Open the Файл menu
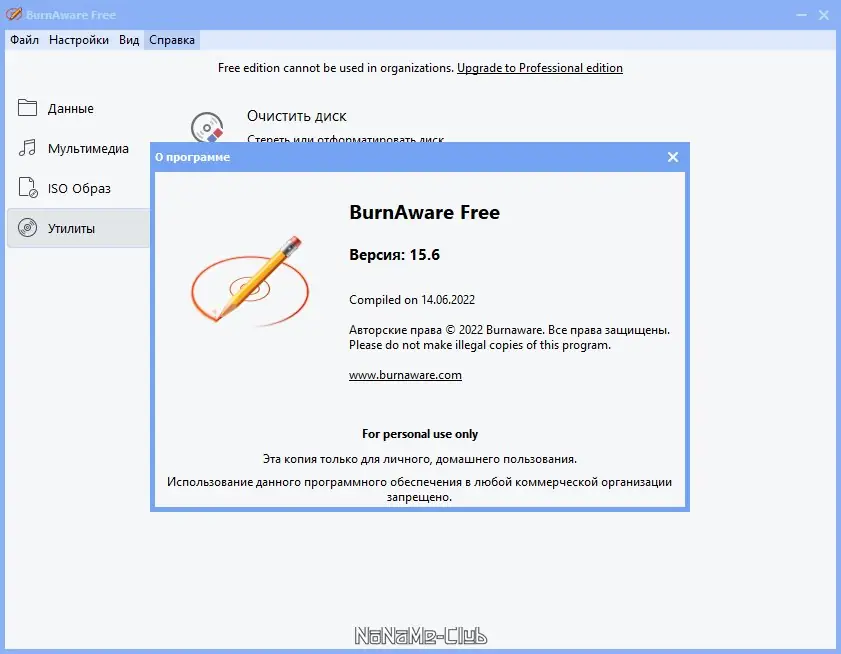The image size is (841, 654). pos(24,40)
